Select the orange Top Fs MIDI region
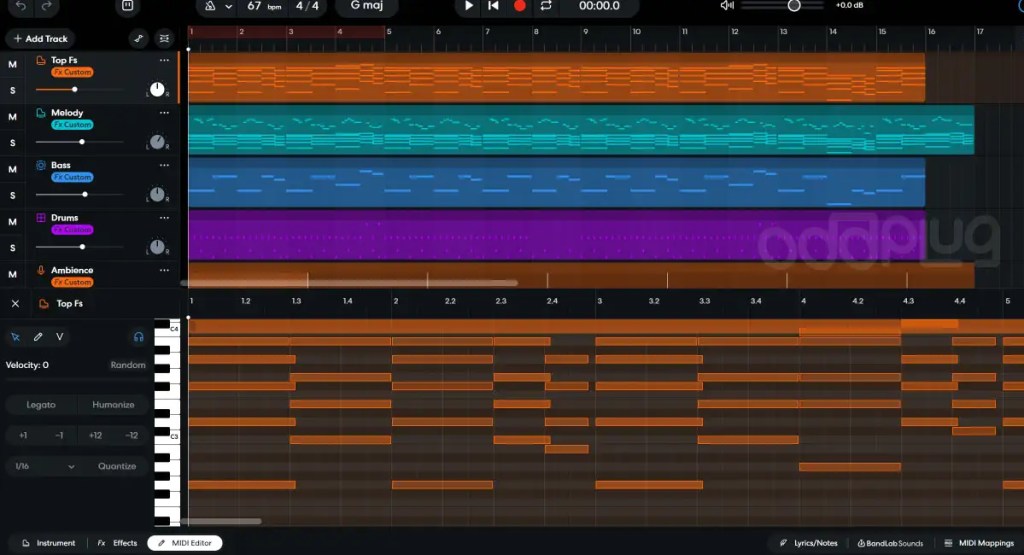 (556, 77)
